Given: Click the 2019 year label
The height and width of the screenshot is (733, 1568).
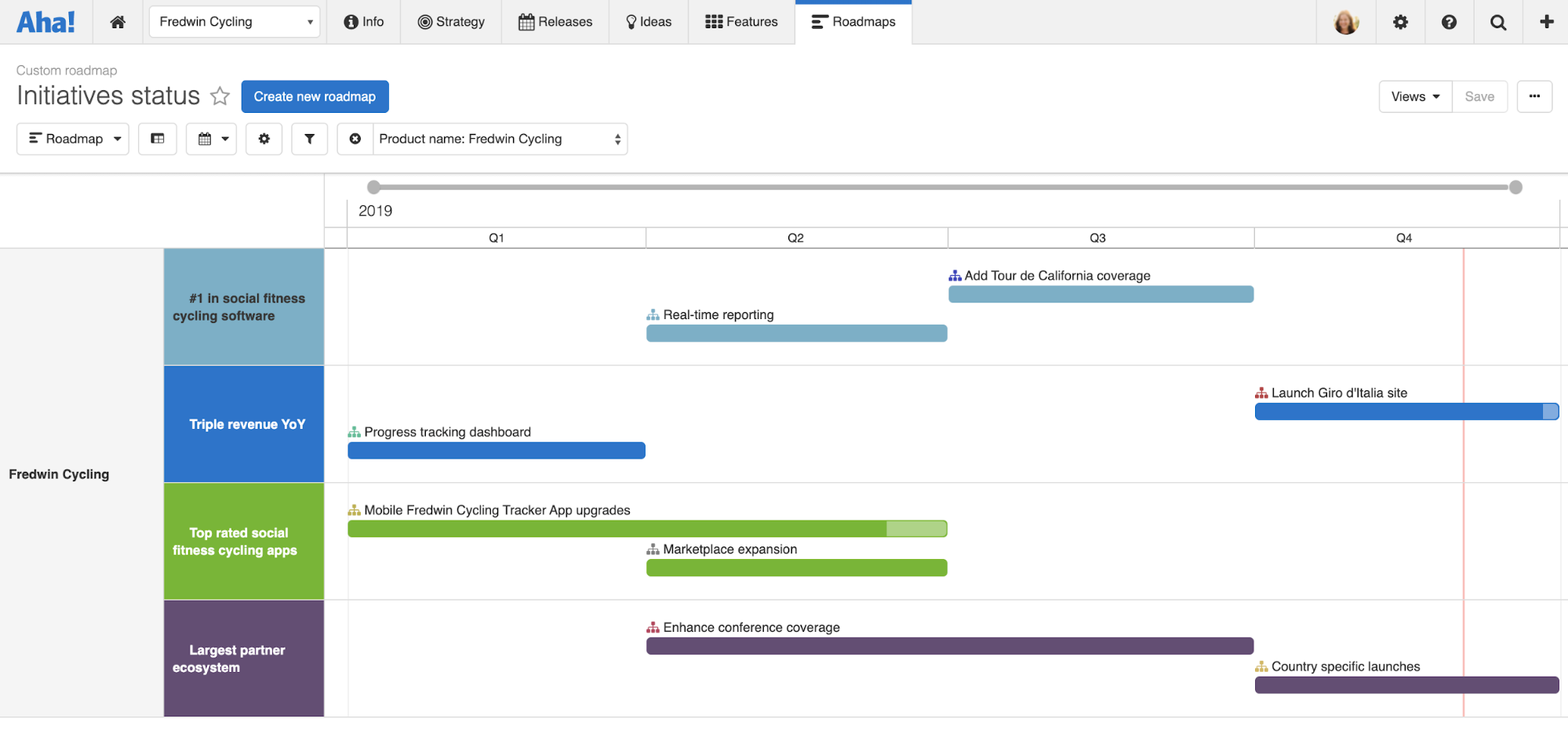Looking at the screenshot, I should 375,211.
